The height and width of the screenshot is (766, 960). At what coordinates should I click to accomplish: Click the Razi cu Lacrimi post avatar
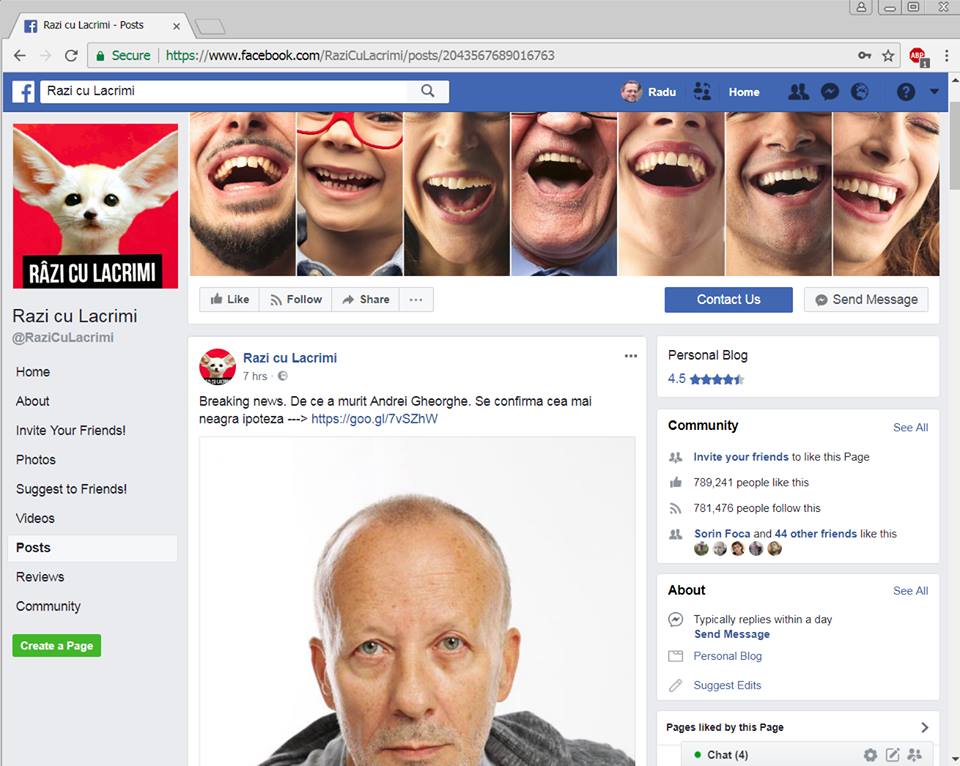pyautogui.click(x=217, y=366)
